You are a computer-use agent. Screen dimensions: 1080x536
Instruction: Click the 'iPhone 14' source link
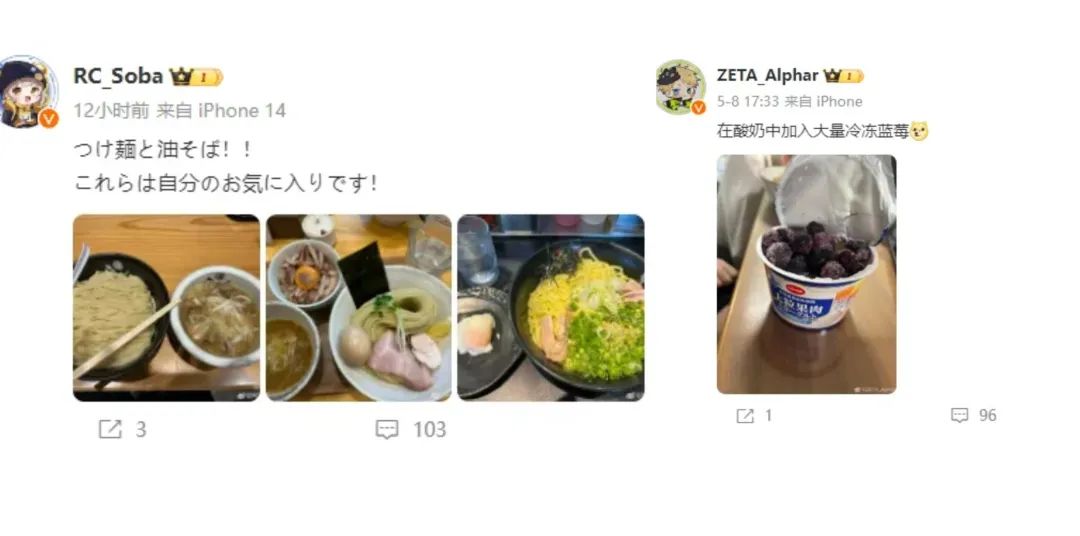(242, 111)
